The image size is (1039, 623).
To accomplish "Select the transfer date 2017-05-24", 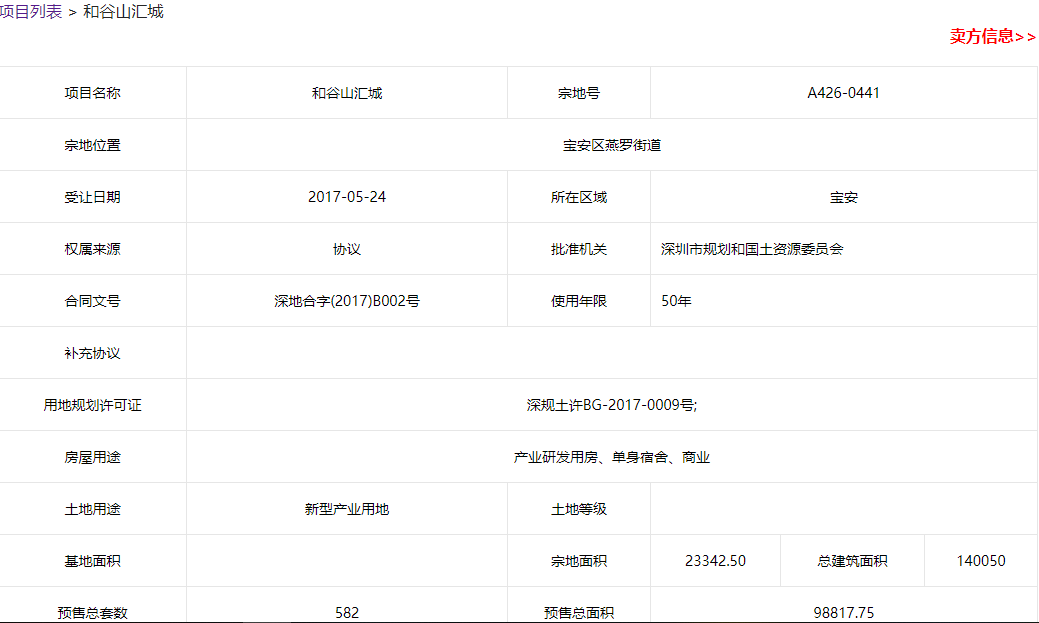I will pos(347,197).
